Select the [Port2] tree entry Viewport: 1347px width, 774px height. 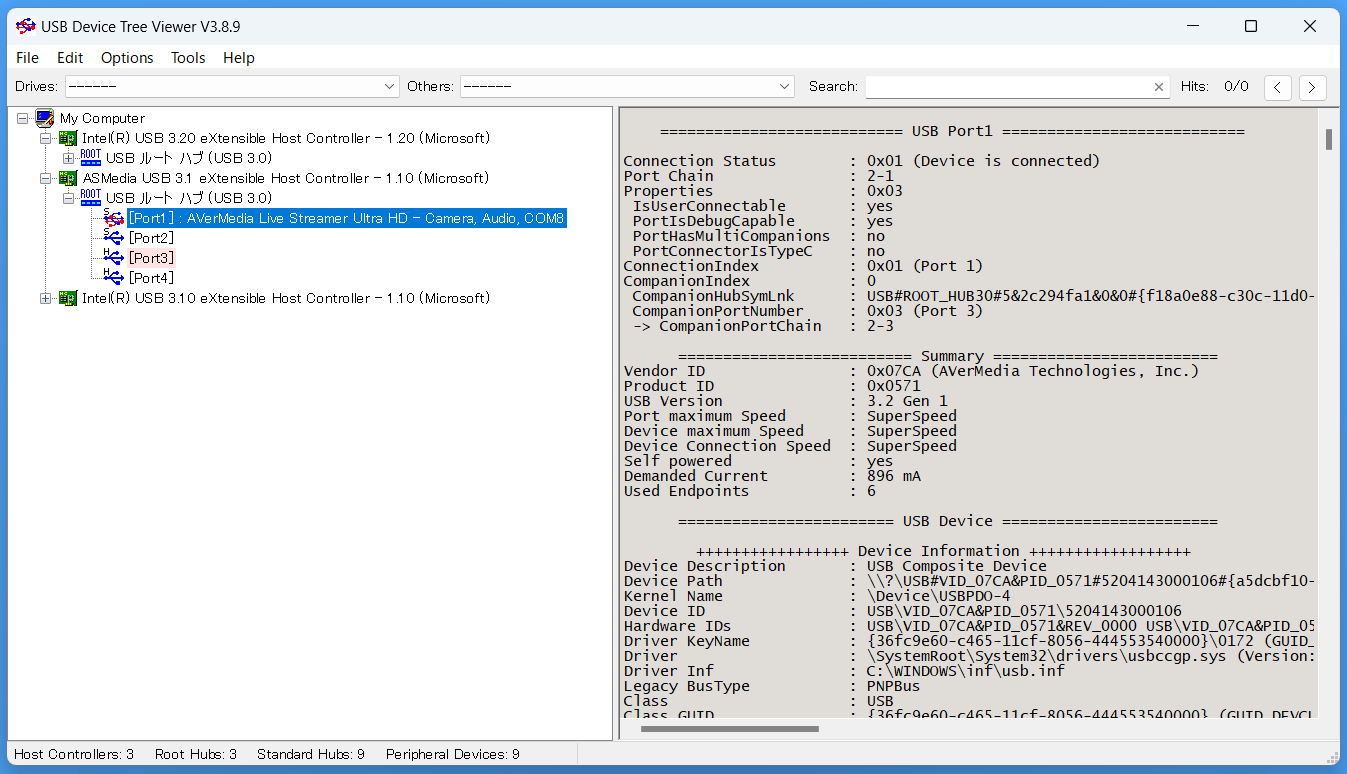click(151, 238)
